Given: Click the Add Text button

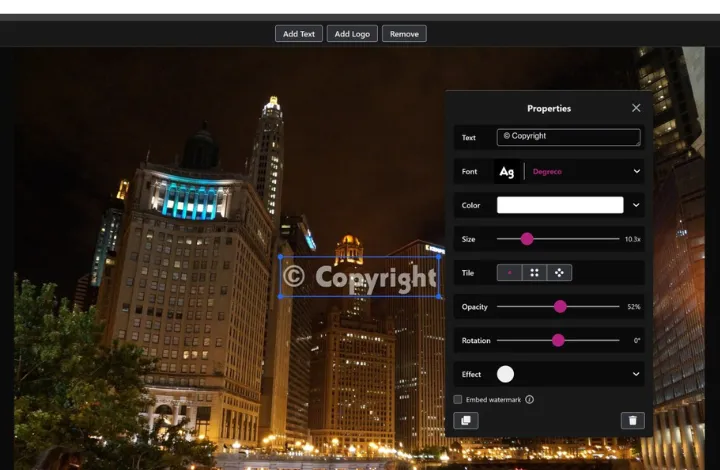Looking at the screenshot, I should pyautogui.click(x=298, y=34).
